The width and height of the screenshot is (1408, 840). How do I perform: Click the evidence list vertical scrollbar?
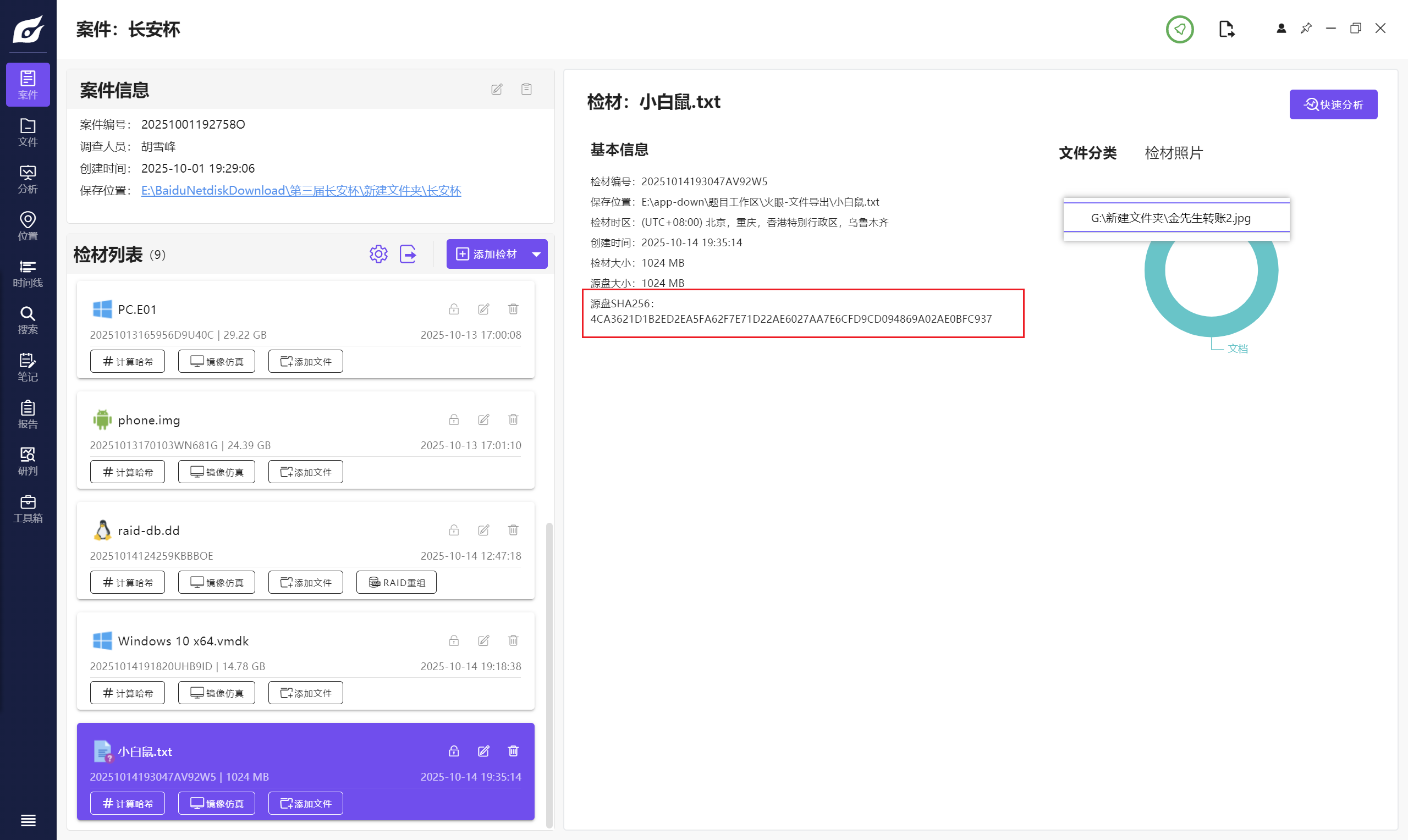click(x=548, y=673)
